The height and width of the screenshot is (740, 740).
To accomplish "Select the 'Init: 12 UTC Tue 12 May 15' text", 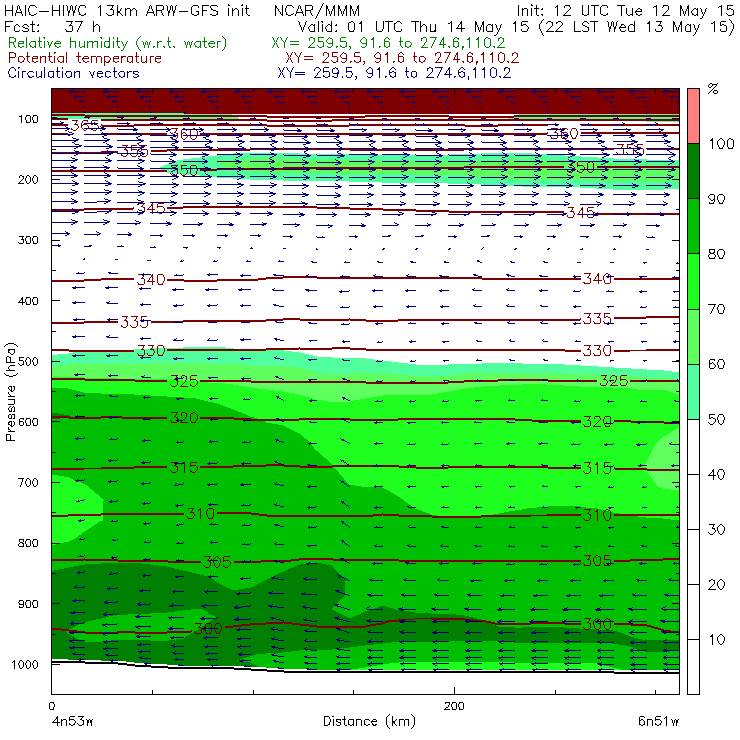I will [625, 11].
